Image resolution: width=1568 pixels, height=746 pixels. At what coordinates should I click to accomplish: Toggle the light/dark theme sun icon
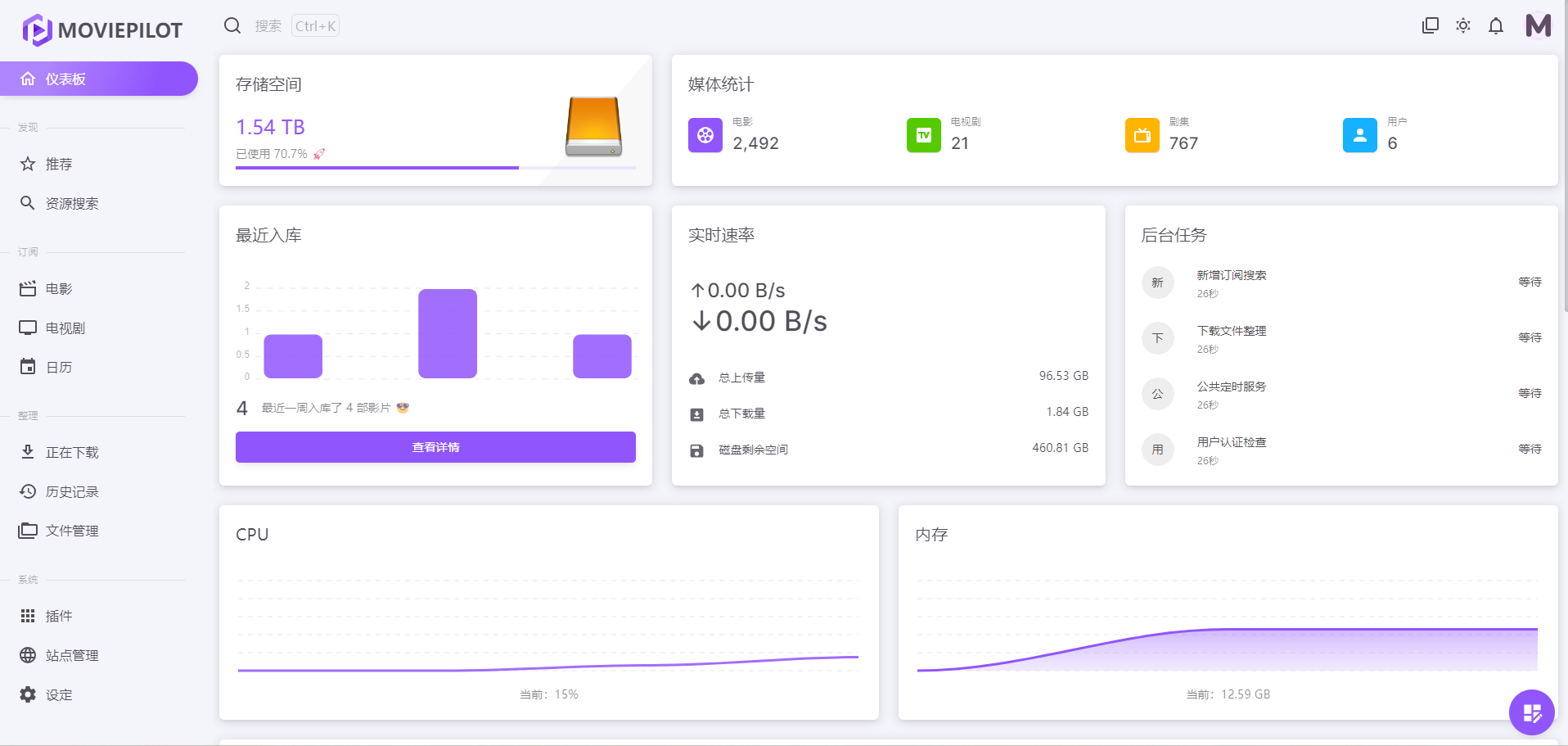point(1463,25)
